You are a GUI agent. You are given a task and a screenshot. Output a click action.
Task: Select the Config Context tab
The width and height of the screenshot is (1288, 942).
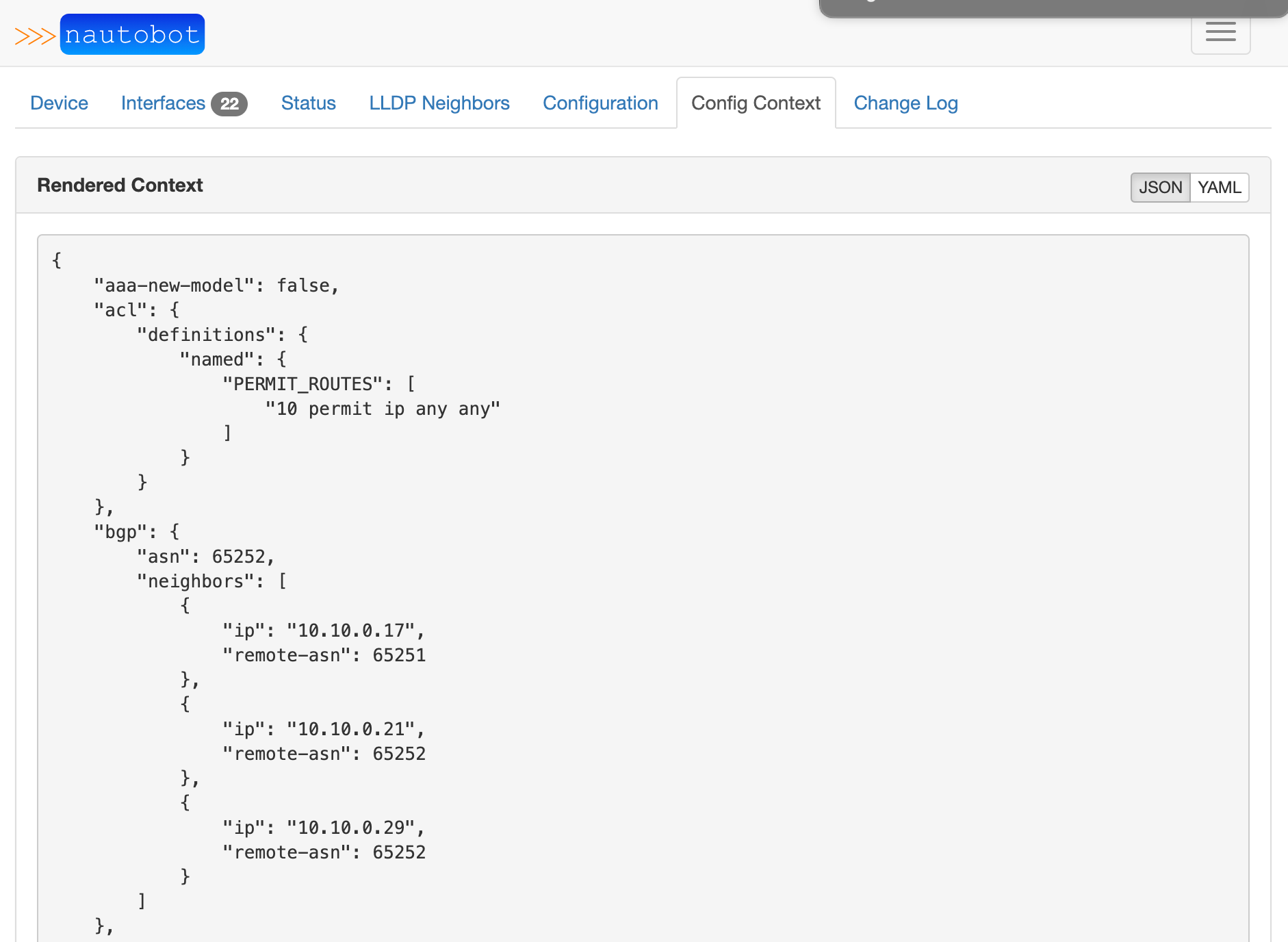[x=756, y=103]
